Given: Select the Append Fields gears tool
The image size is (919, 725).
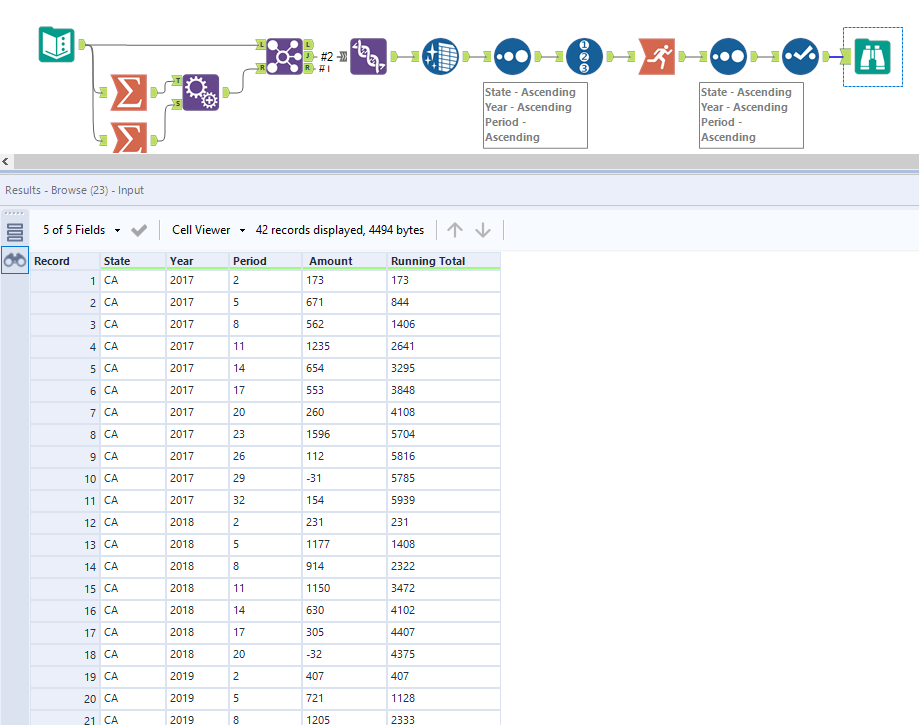Looking at the screenshot, I should point(202,92).
